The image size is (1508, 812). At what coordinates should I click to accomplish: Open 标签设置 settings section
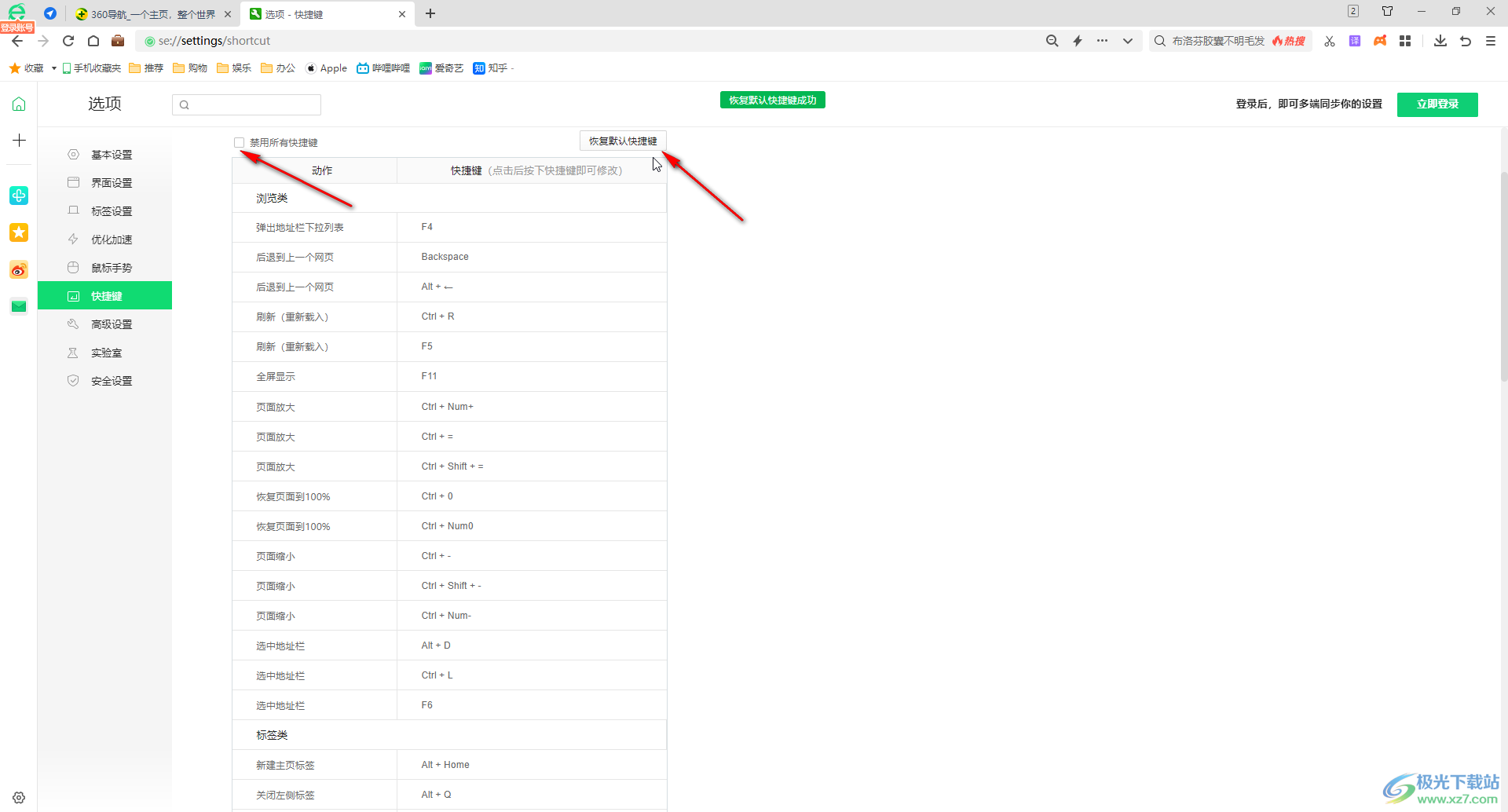point(105,211)
